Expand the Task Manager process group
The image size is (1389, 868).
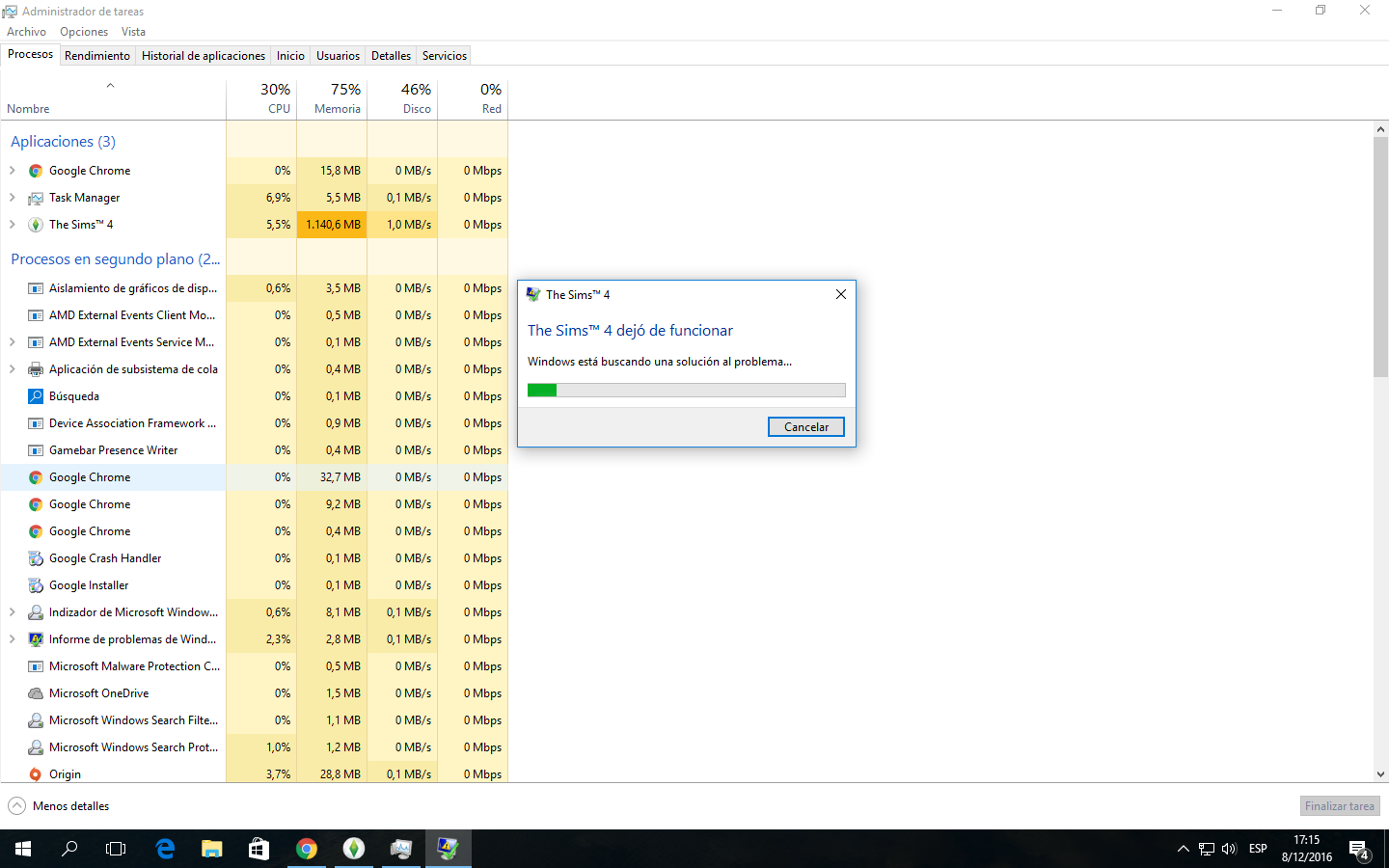(12, 198)
